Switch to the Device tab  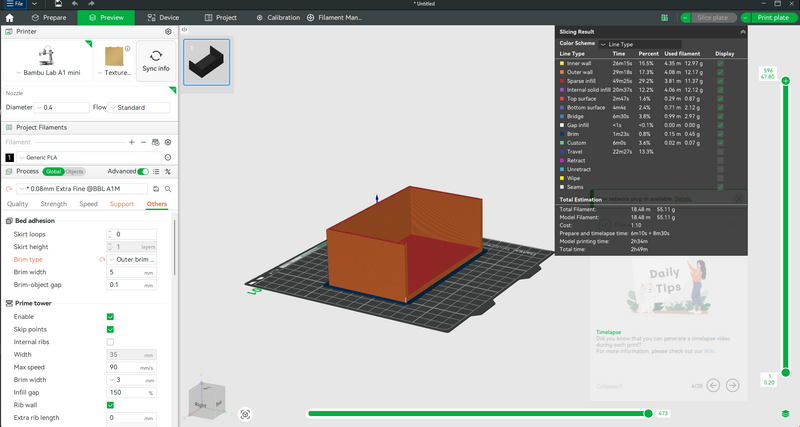(x=163, y=17)
